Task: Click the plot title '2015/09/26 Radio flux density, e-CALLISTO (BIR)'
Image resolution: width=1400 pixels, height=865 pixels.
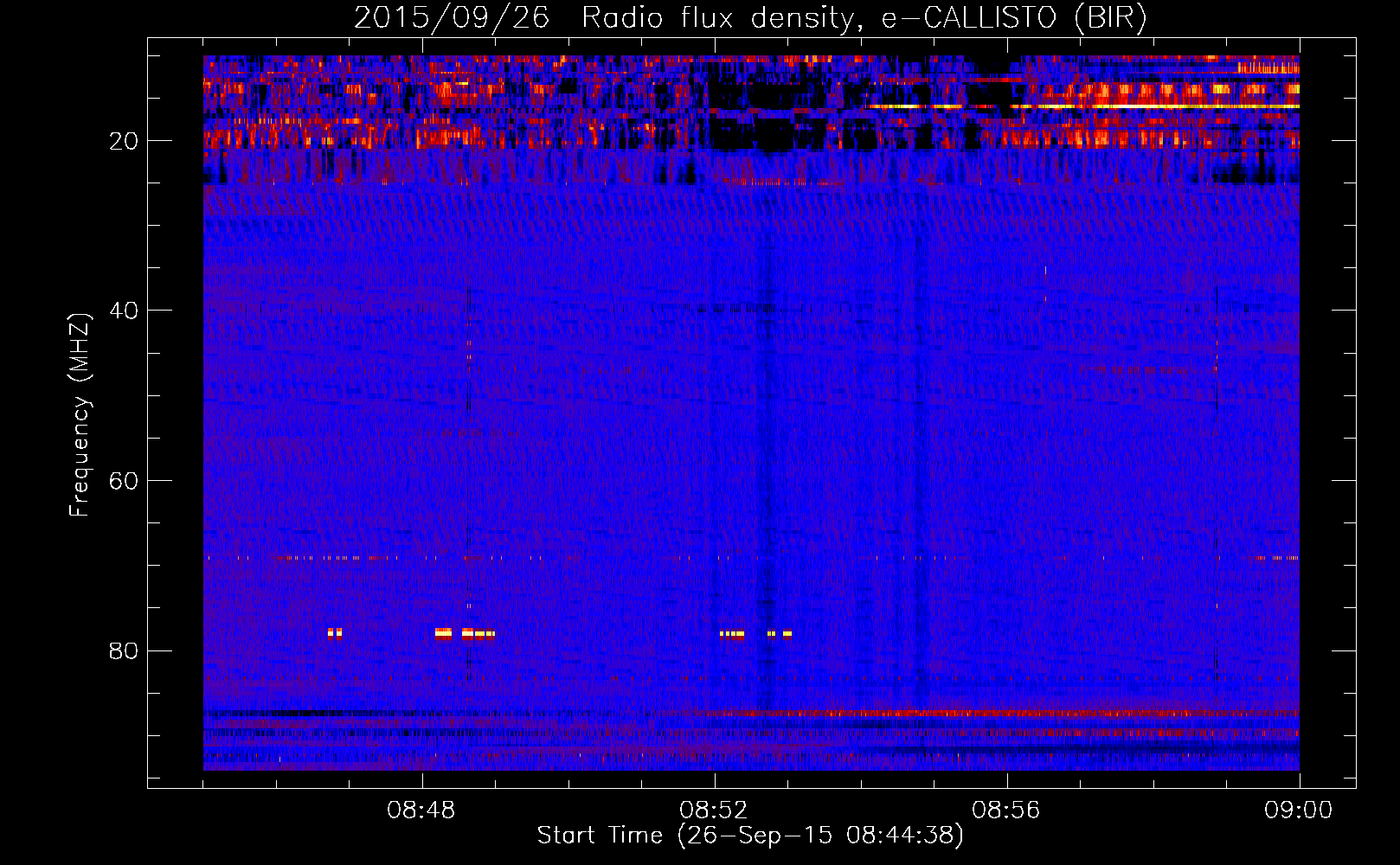Action: [750, 18]
